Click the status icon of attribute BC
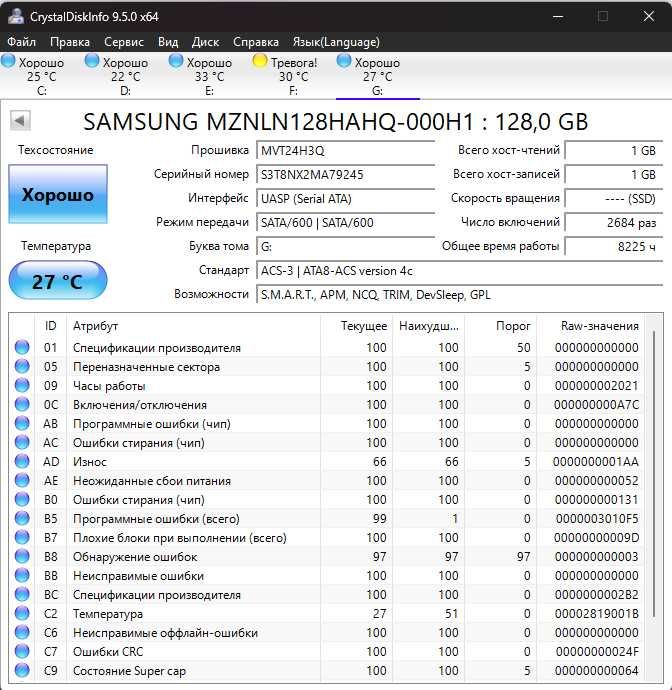The height and width of the screenshot is (690, 672). [x=22, y=594]
